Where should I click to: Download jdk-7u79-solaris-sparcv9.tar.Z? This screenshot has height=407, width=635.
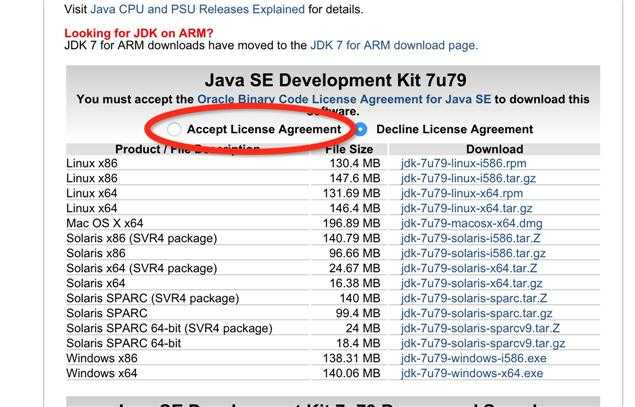(x=480, y=328)
